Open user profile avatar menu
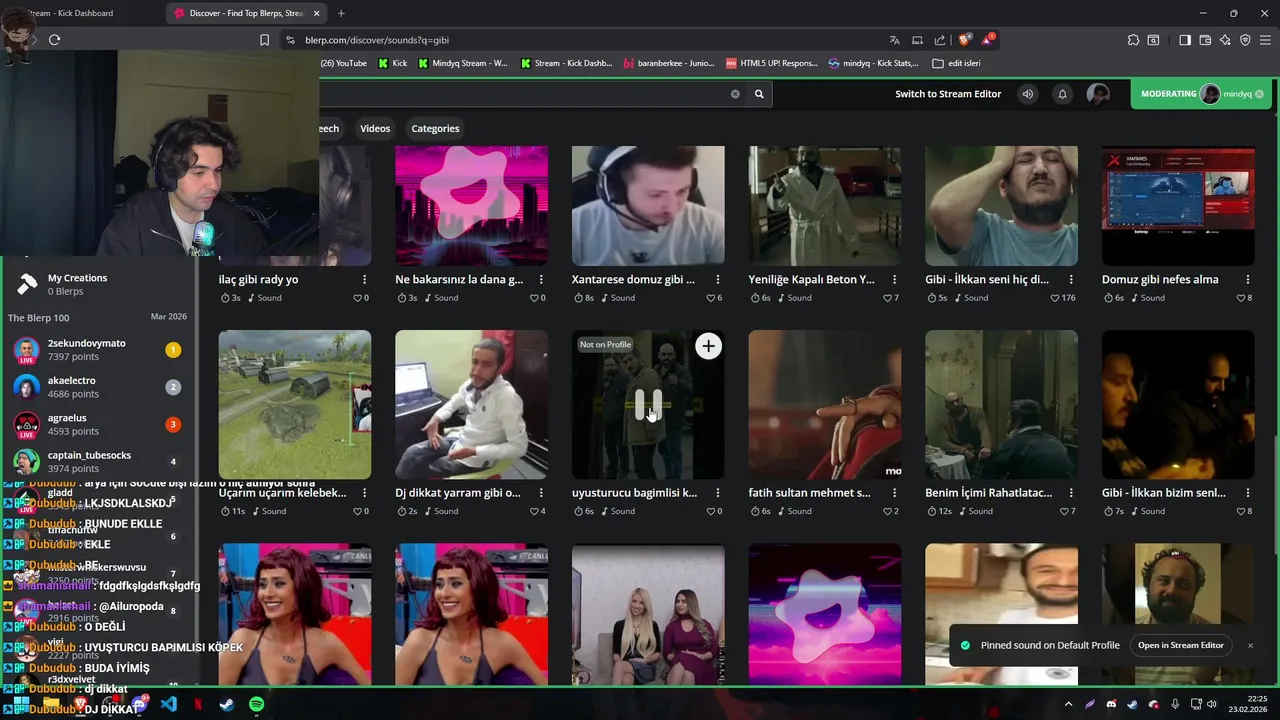 pos(1098,94)
